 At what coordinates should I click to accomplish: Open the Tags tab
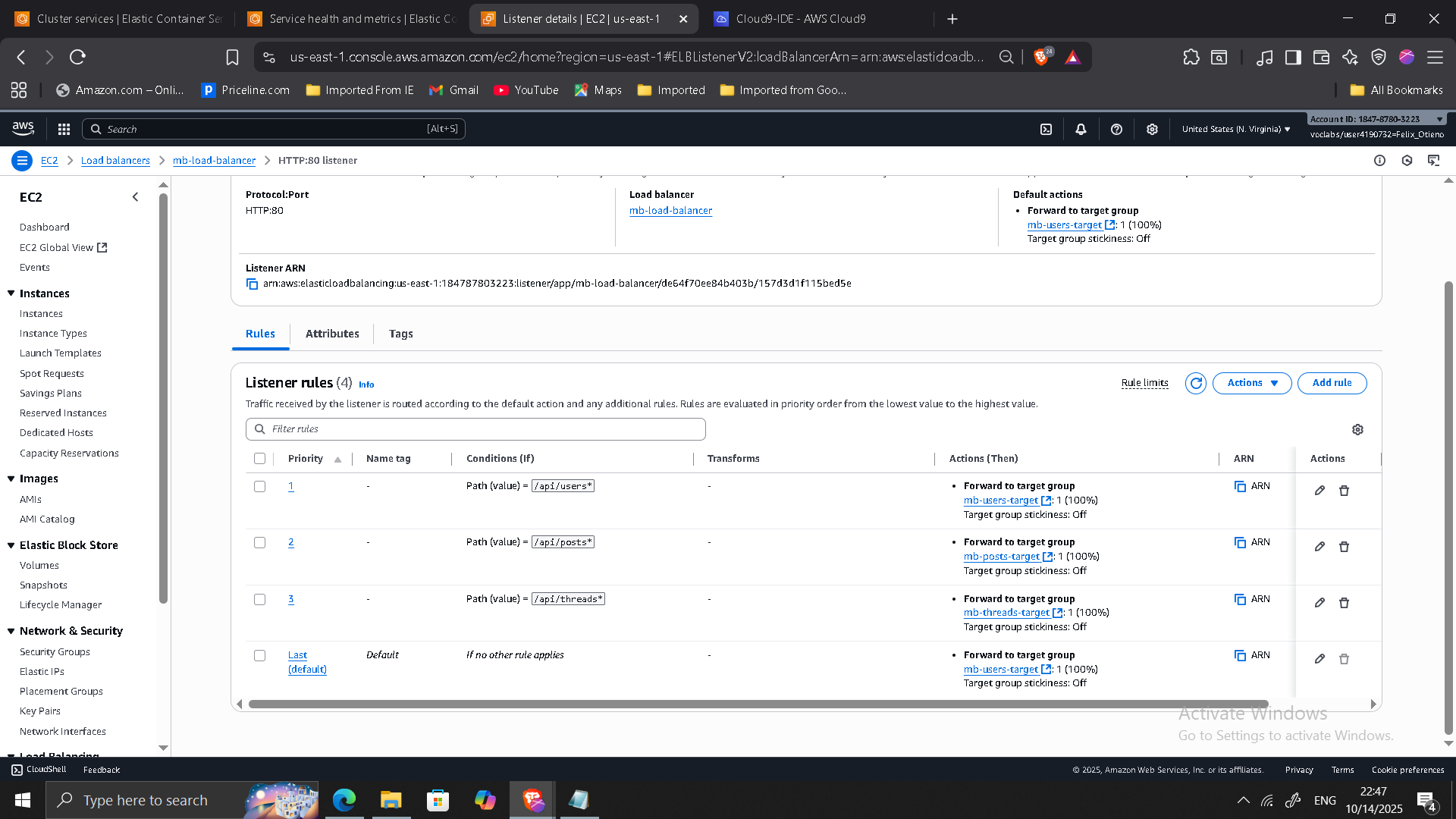pyautogui.click(x=400, y=334)
